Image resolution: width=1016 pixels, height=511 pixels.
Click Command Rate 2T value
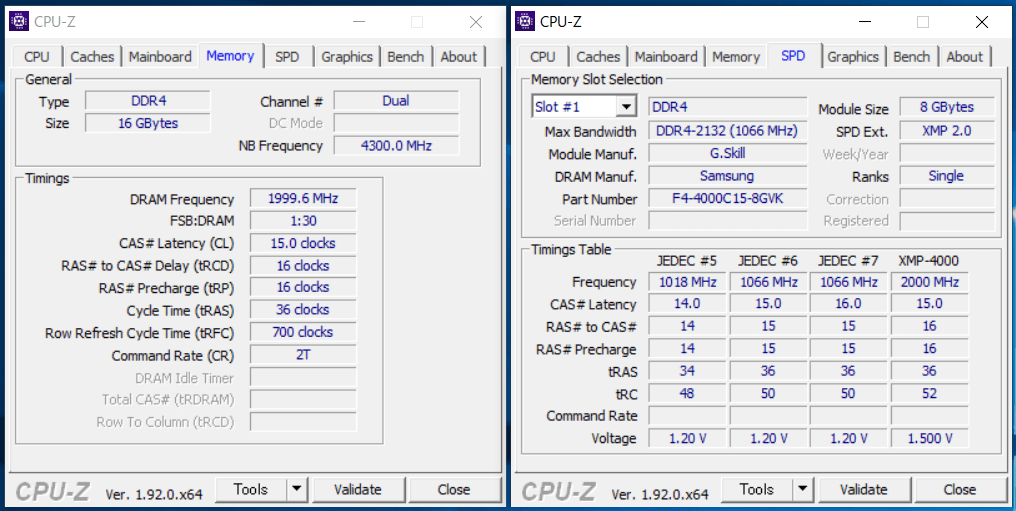(x=303, y=355)
